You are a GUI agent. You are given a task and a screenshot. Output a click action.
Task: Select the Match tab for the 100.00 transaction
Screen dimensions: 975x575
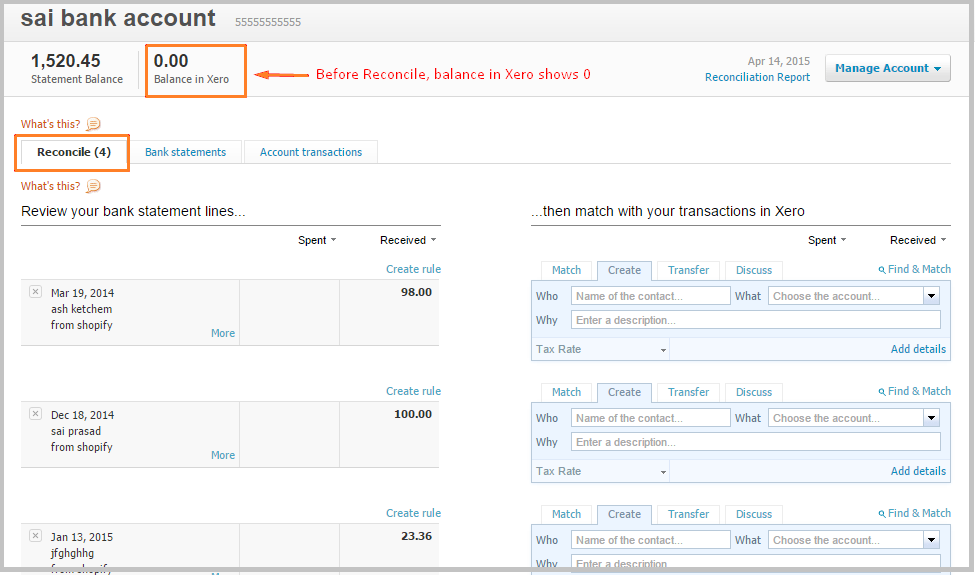tap(566, 392)
